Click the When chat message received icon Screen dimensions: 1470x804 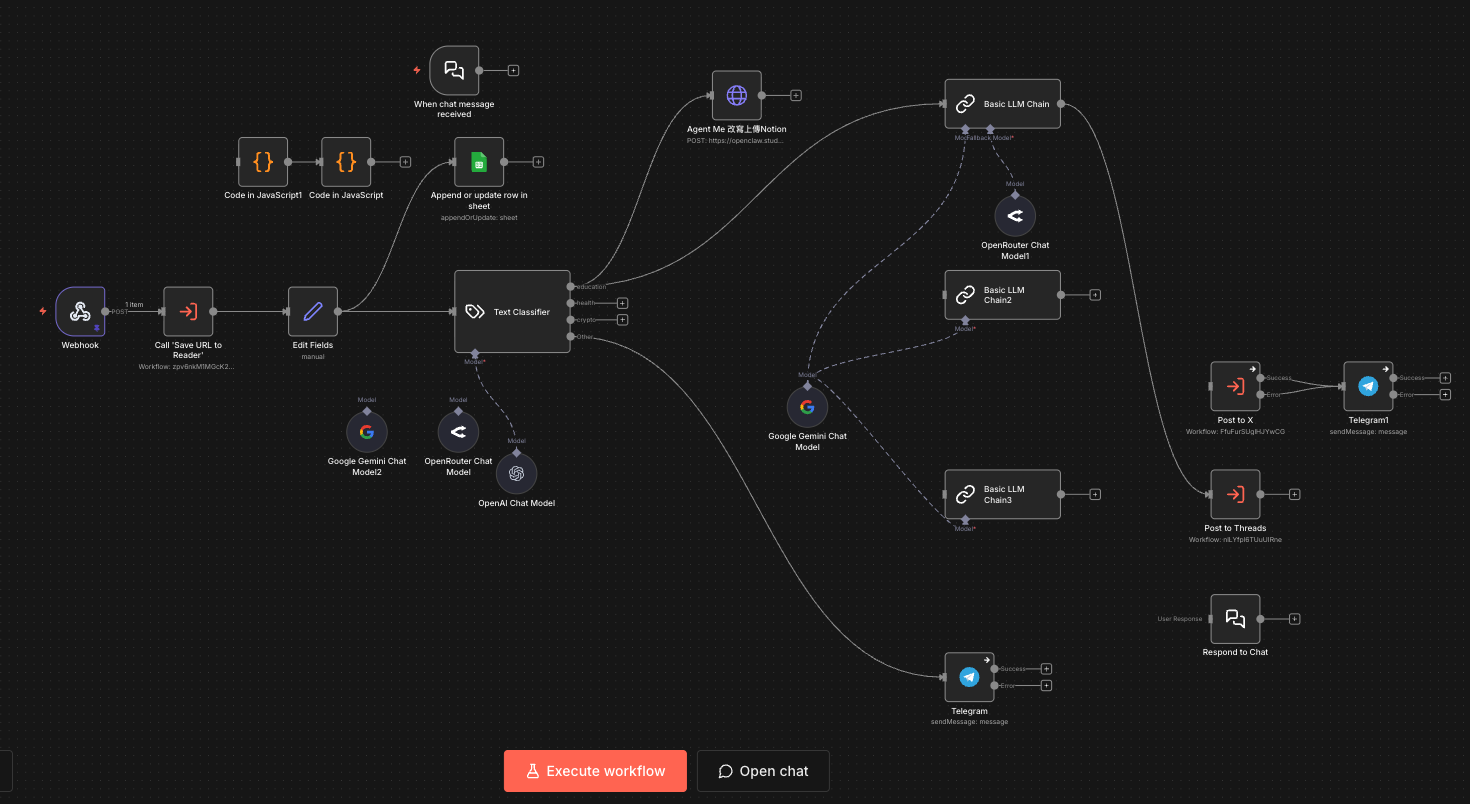(453, 70)
